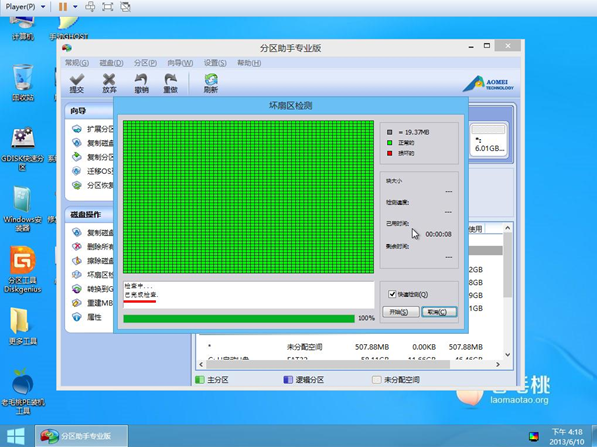This screenshot has width=597, height=447.
Task: Open 更多工具 folder on desktop
Action: [x=23, y=326]
